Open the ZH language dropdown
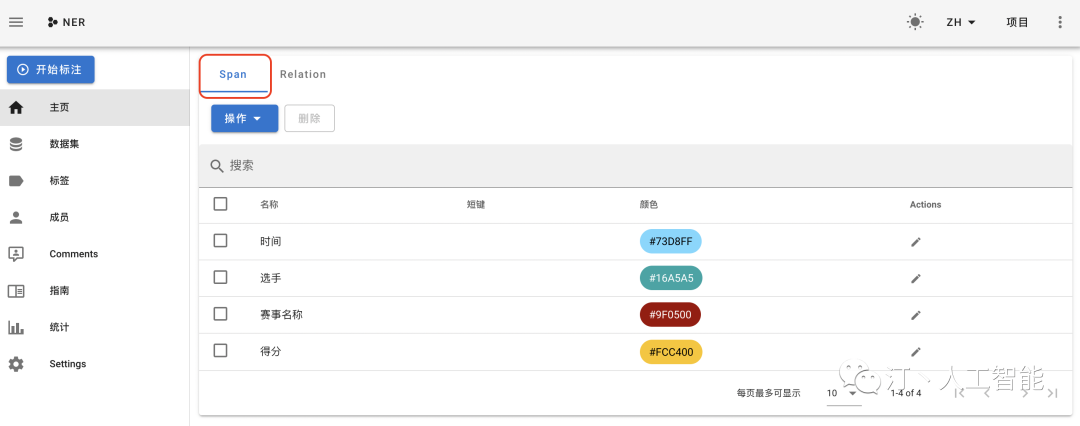 click(x=961, y=22)
